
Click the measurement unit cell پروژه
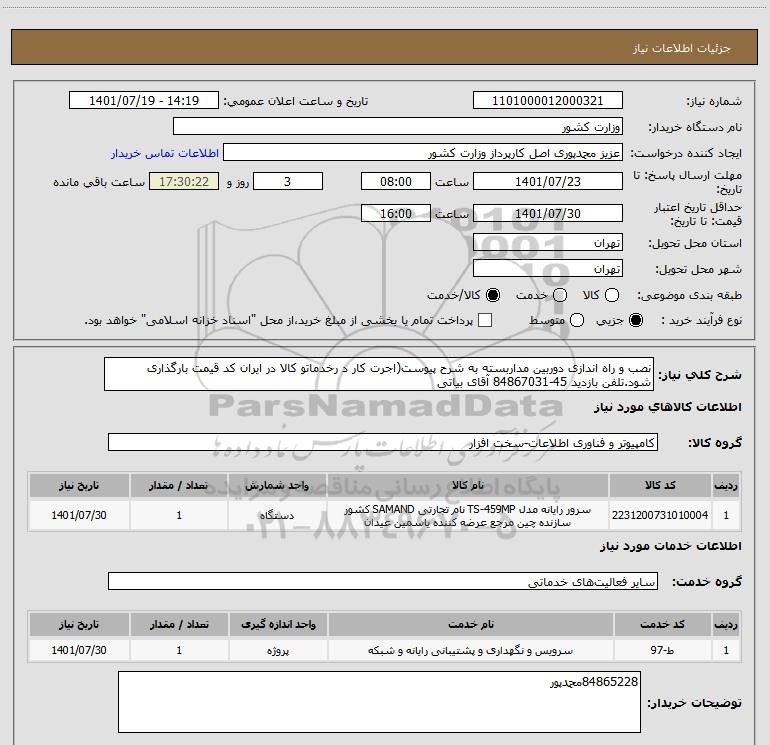point(278,650)
